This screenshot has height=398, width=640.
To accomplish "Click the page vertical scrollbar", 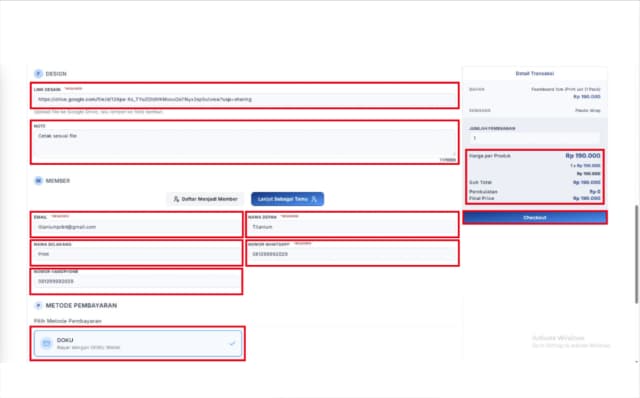I will pos(636,254).
